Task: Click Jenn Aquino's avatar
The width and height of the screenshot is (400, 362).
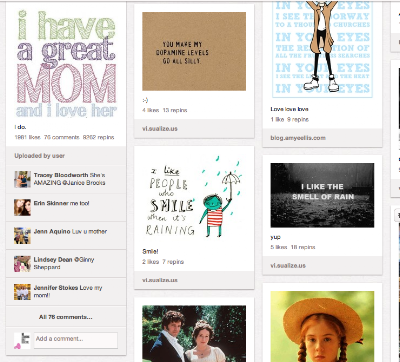Action: pos(22,235)
